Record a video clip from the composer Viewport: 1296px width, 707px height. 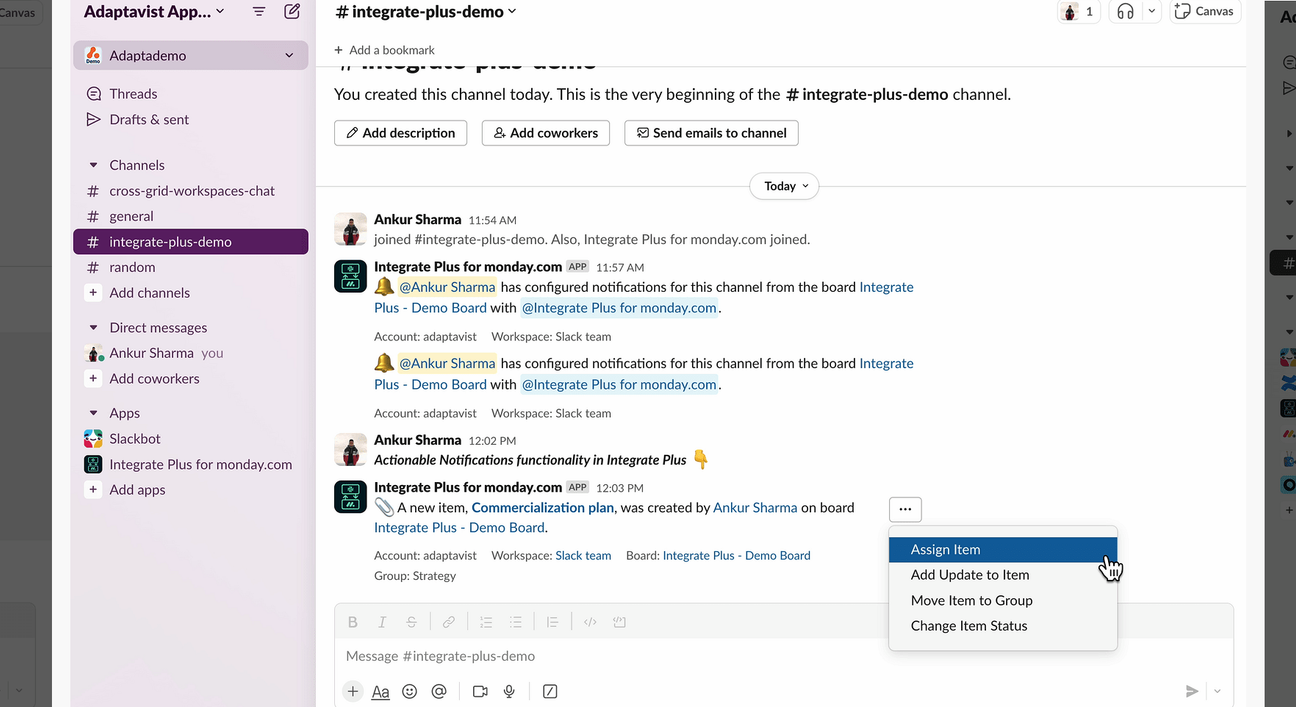pyautogui.click(x=479, y=691)
